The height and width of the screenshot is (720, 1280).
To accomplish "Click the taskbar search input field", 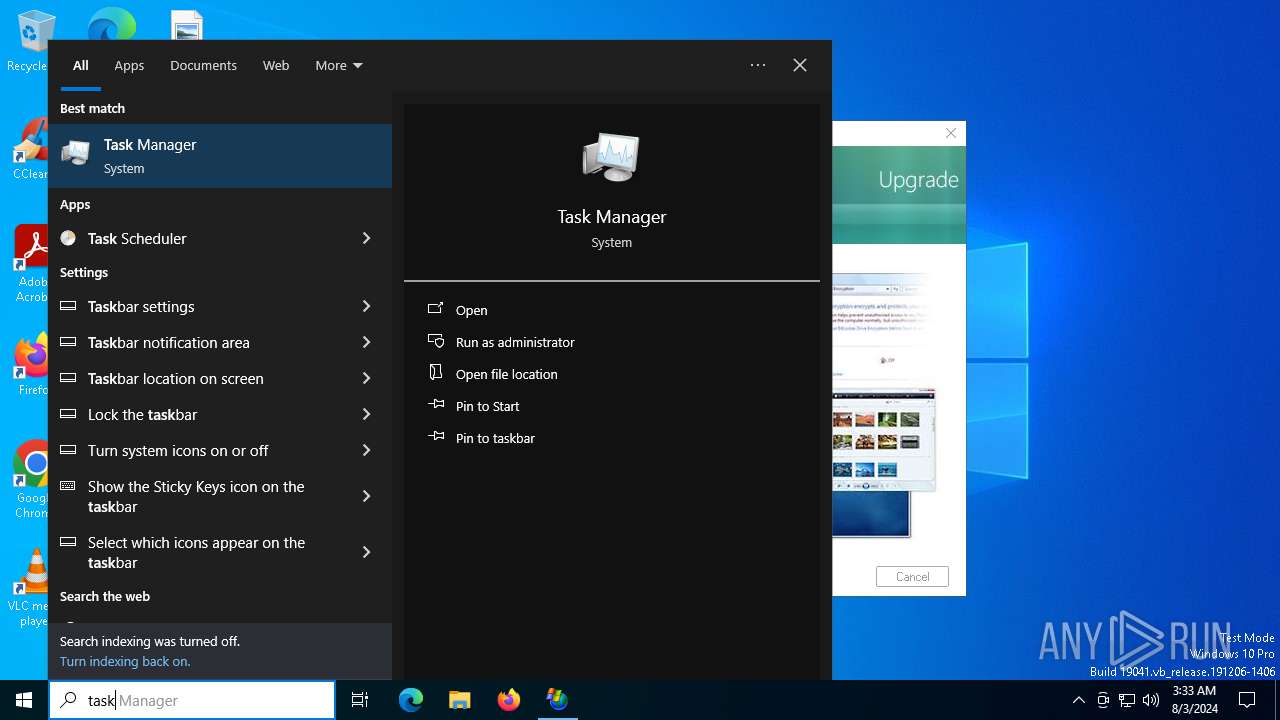I will click(x=192, y=700).
